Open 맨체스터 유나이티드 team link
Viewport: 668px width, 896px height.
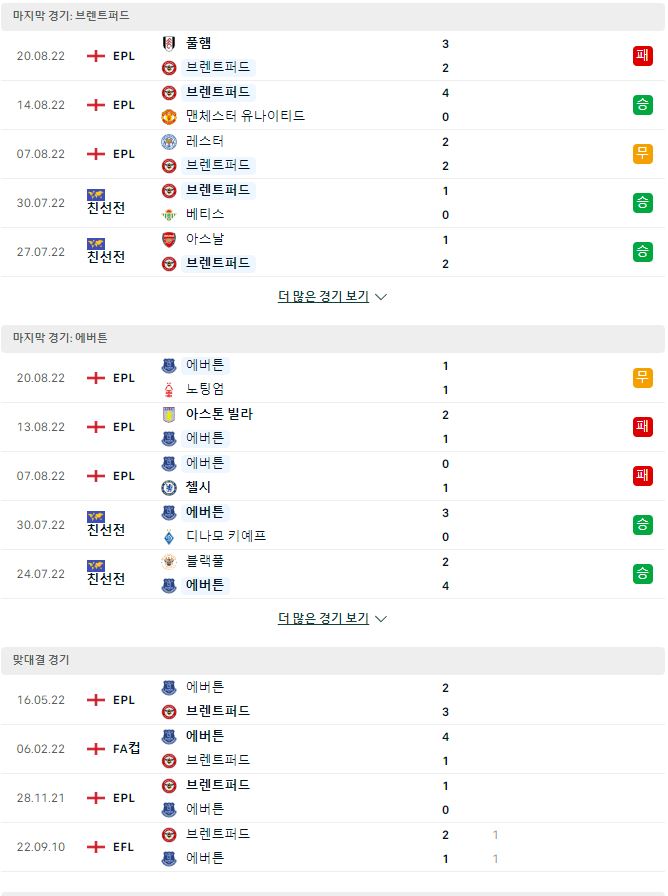tap(245, 116)
